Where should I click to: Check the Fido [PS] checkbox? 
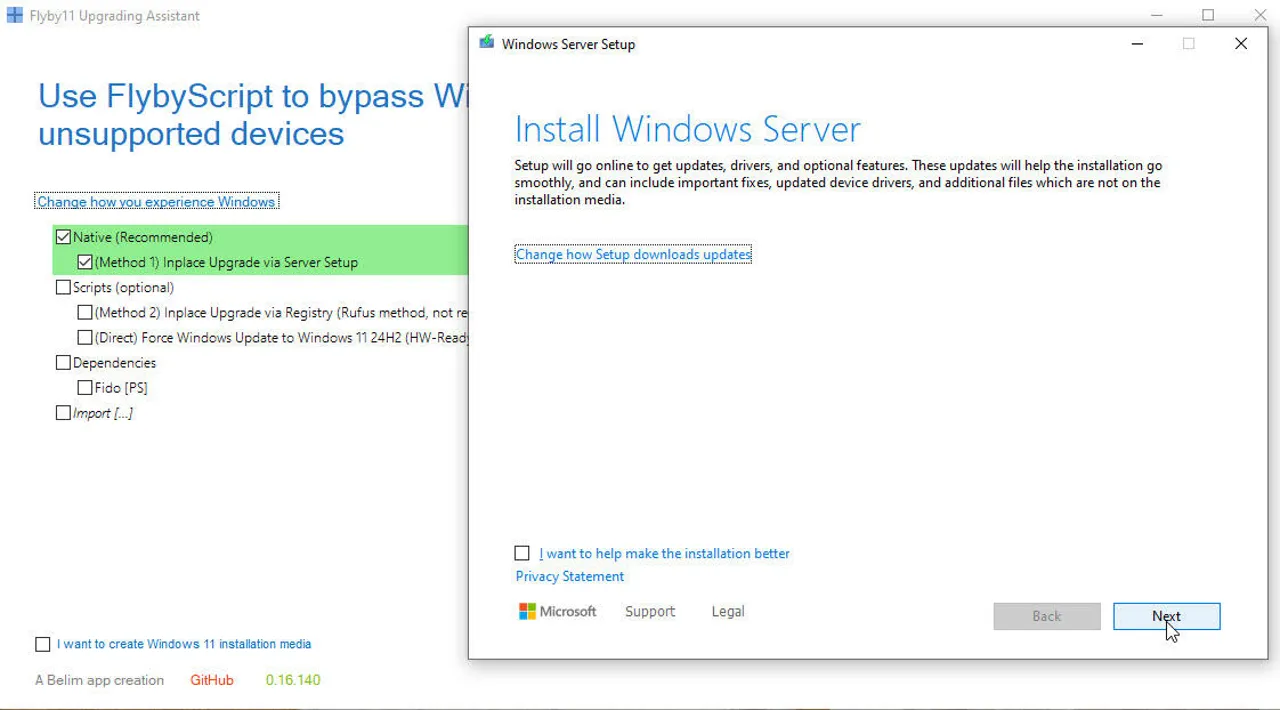(x=85, y=387)
